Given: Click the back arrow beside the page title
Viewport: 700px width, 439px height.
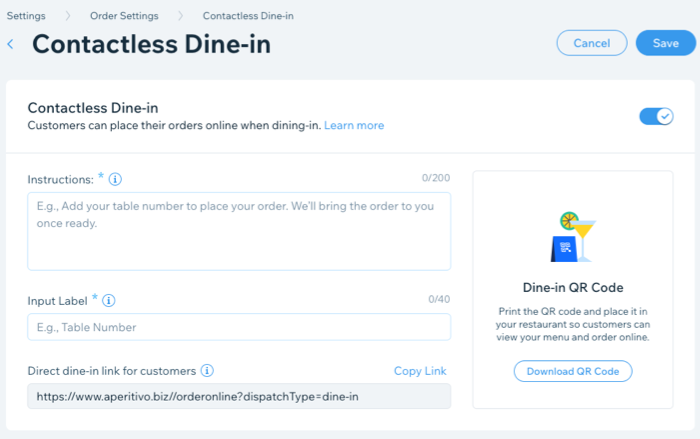Looking at the screenshot, I should coord(11,44).
